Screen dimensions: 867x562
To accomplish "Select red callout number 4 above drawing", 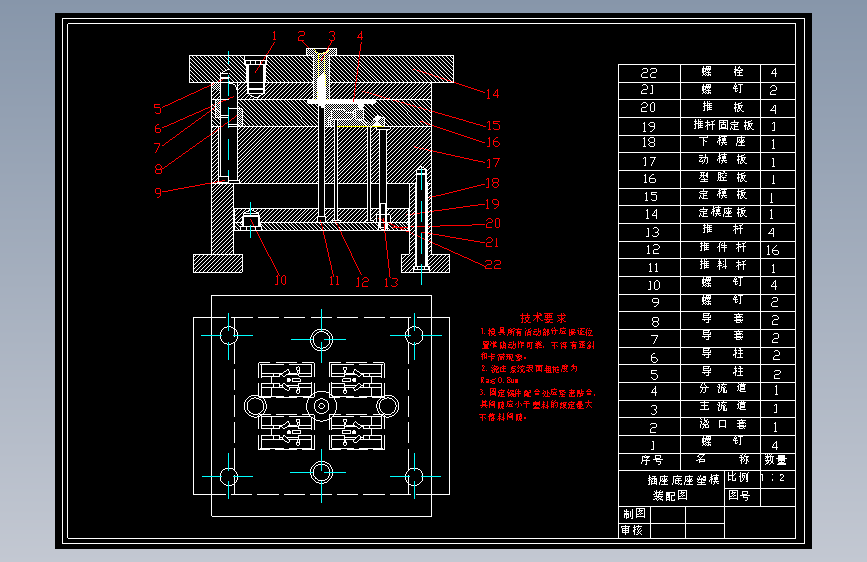I will [360, 36].
